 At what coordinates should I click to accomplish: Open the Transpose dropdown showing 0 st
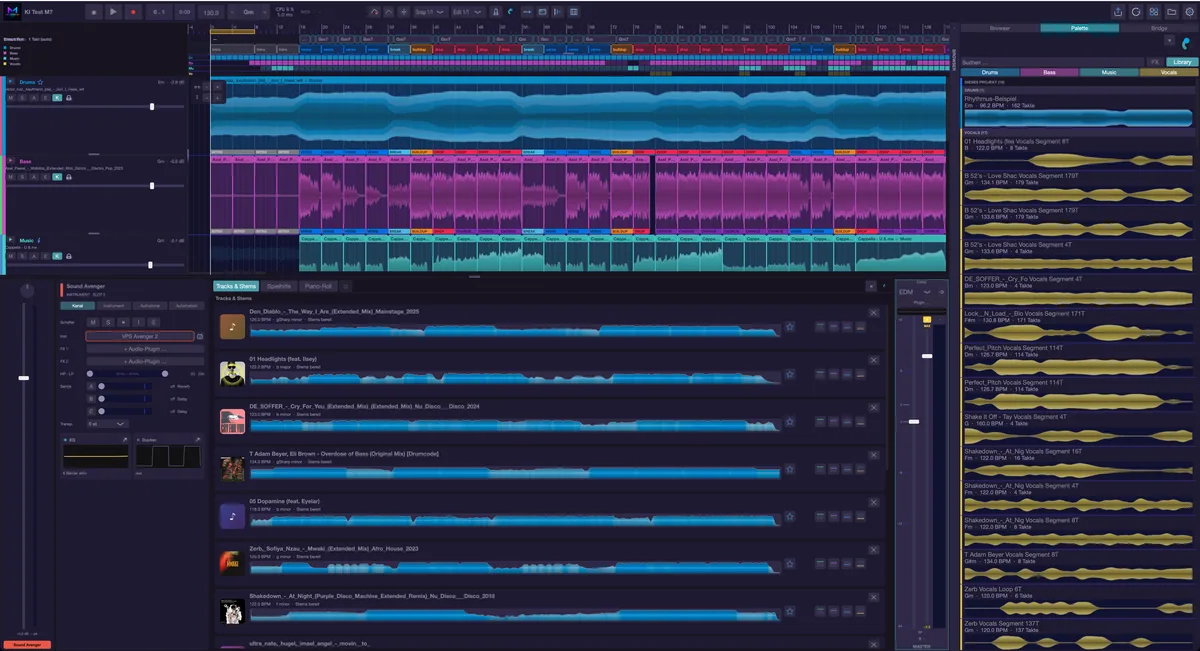tap(107, 423)
